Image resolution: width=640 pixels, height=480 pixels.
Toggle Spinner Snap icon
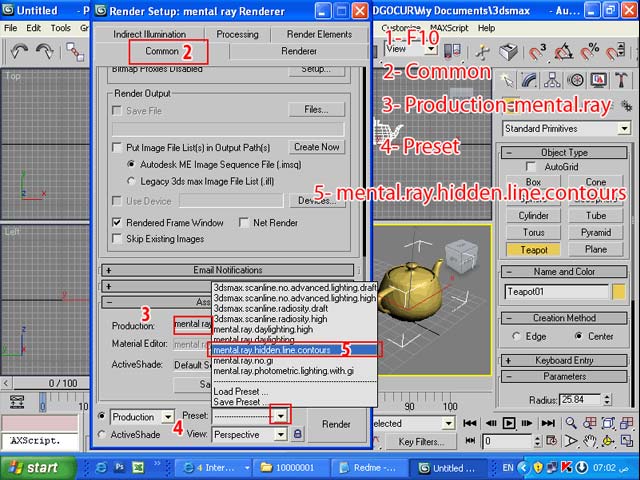click(x=615, y=51)
